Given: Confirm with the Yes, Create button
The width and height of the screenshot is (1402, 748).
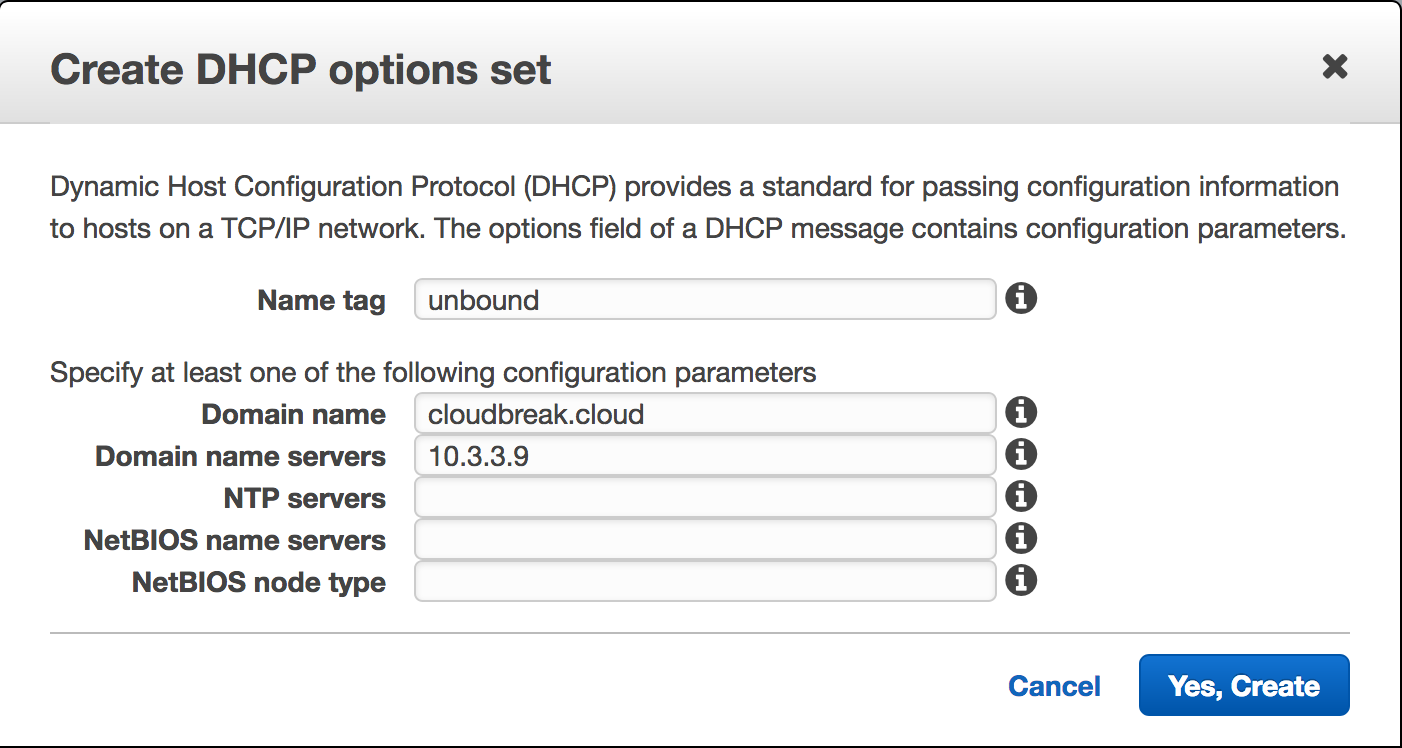Looking at the screenshot, I should pos(1244,685).
